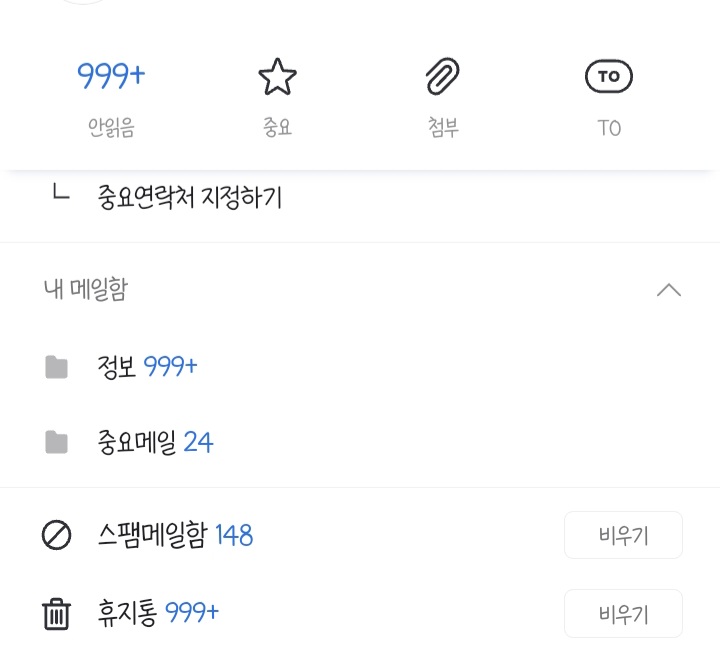Click the spam circle-slash icon

(57, 536)
